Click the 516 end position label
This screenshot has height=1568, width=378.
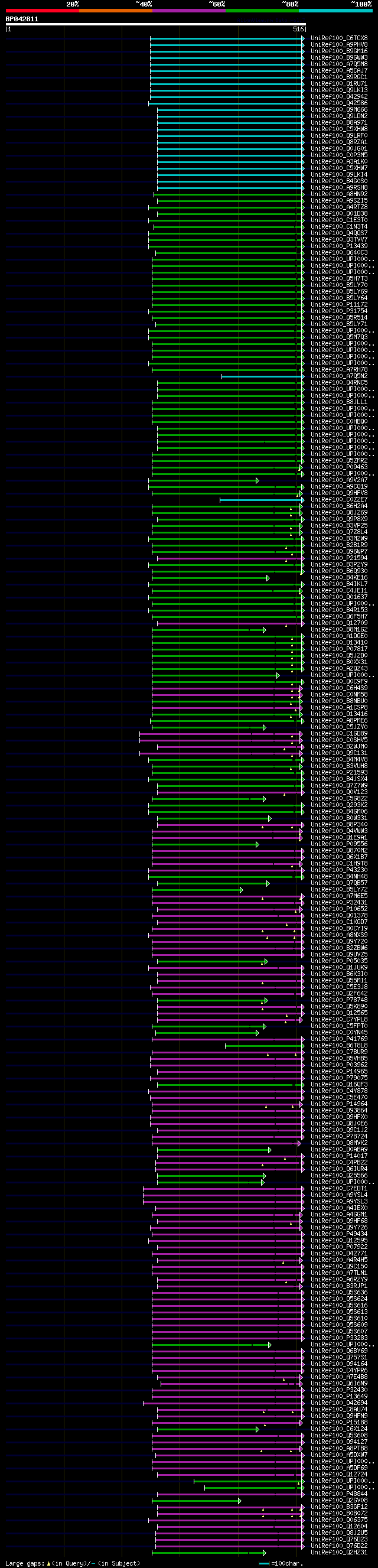298,29
